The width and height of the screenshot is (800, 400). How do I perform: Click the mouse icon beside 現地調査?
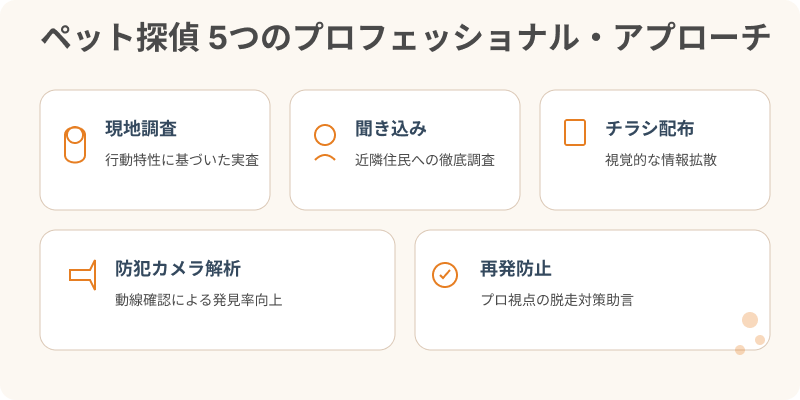[75, 145]
